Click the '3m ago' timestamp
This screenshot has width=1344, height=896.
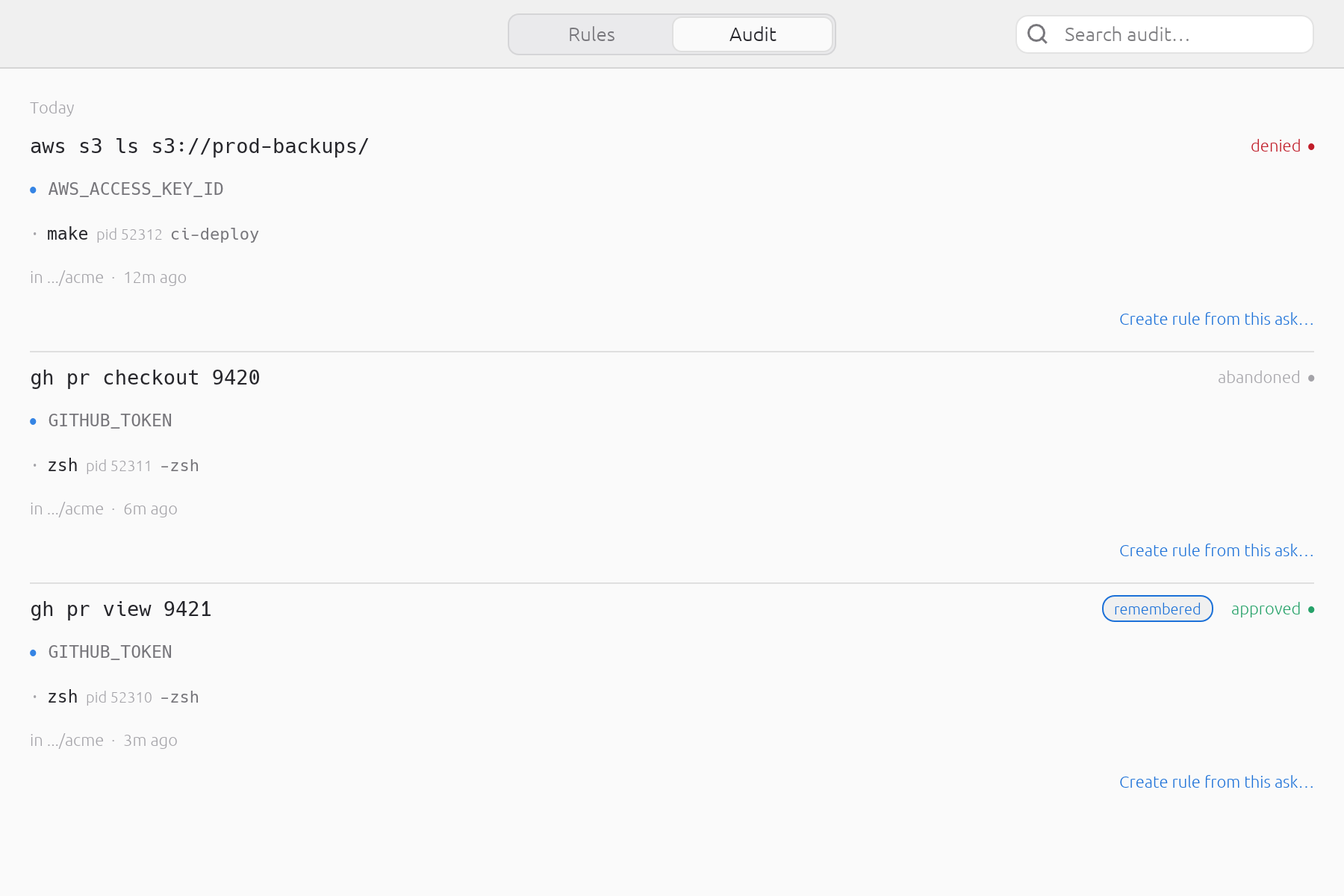click(x=150, y=741)
